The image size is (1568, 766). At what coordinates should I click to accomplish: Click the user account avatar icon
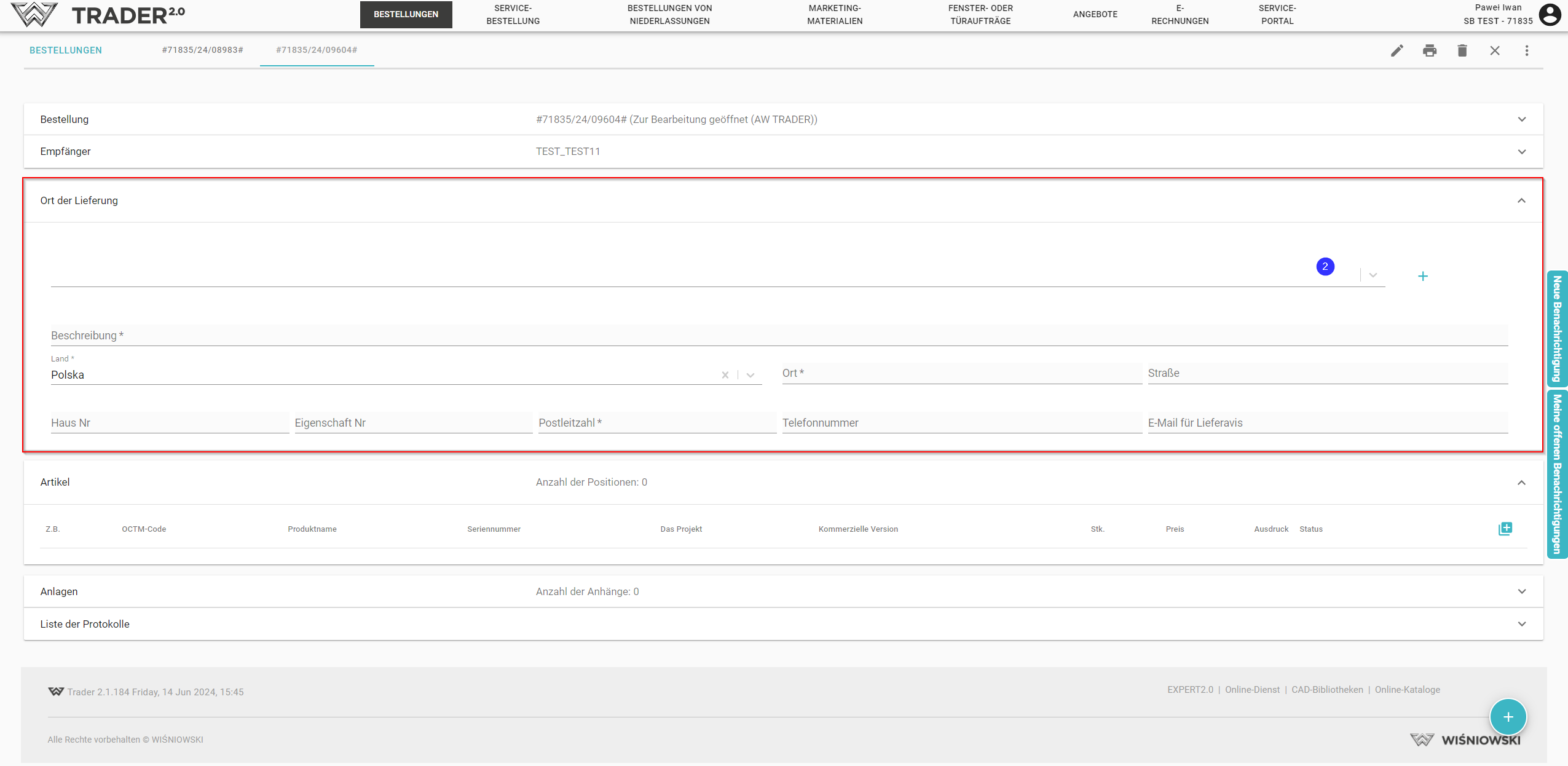[1550, 14]
